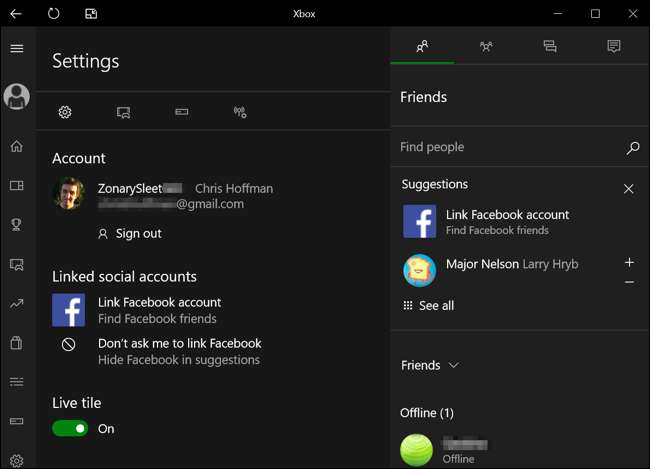
Task: Switch to Parties tab icon
Action: pos(486,46)
